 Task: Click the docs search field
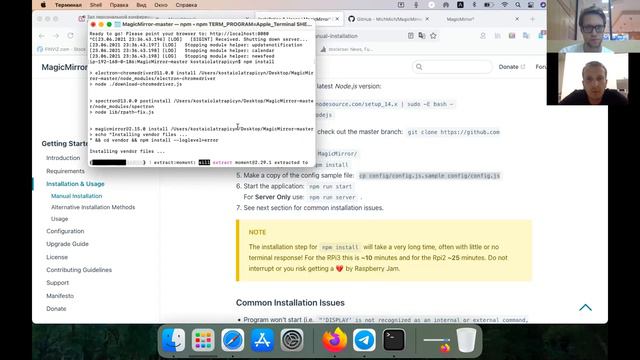pyautogui.click(x=451, y=67)
